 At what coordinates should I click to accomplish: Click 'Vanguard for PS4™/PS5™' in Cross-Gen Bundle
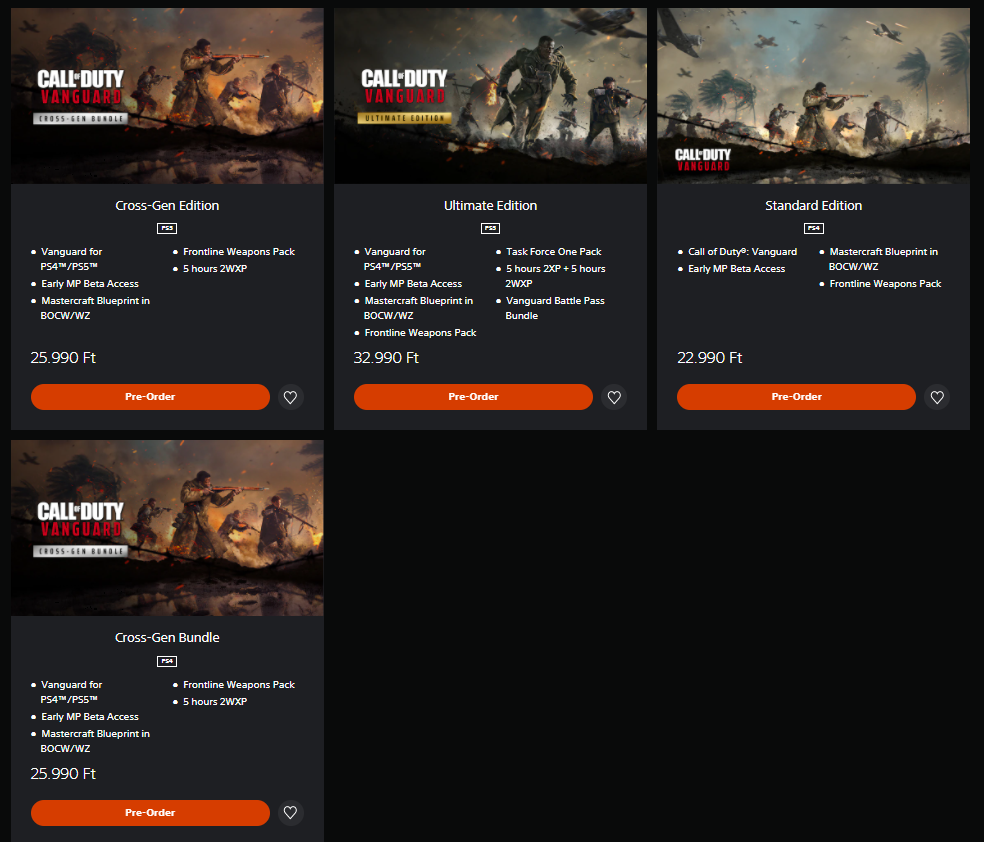(71, 692)
